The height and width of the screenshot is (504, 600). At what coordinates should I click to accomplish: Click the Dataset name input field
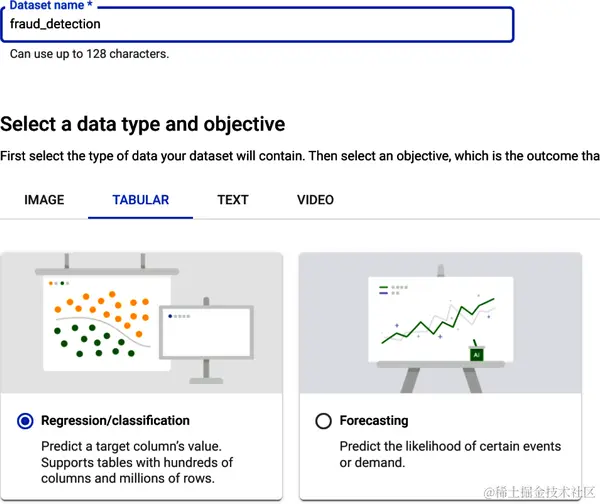tap(258, 24)
